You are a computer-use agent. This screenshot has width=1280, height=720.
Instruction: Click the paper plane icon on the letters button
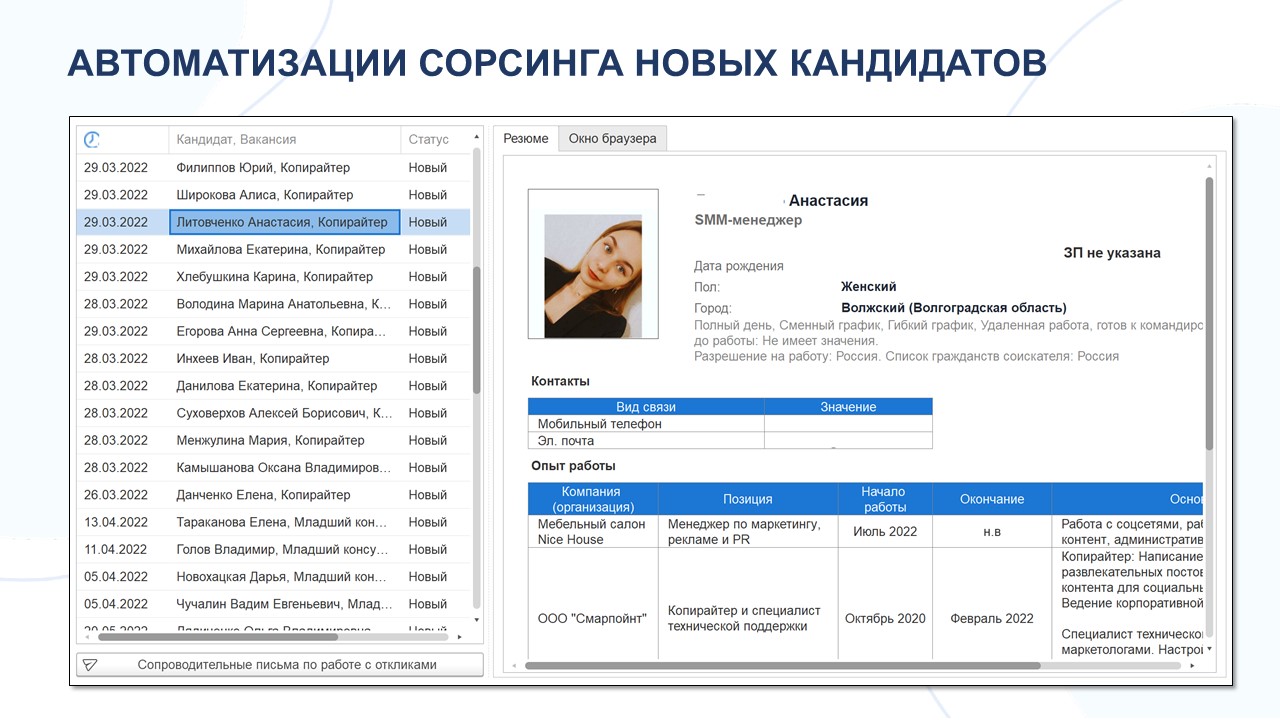tap(89, 663)
